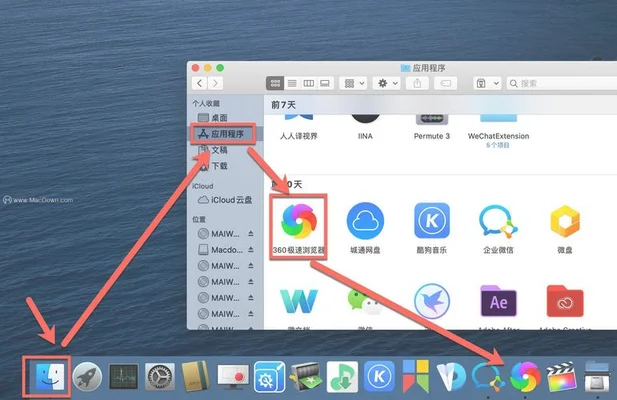The image size is (617, 400).
Task: Open Activity Monitor in the Dock
Action: click(124, 377)
